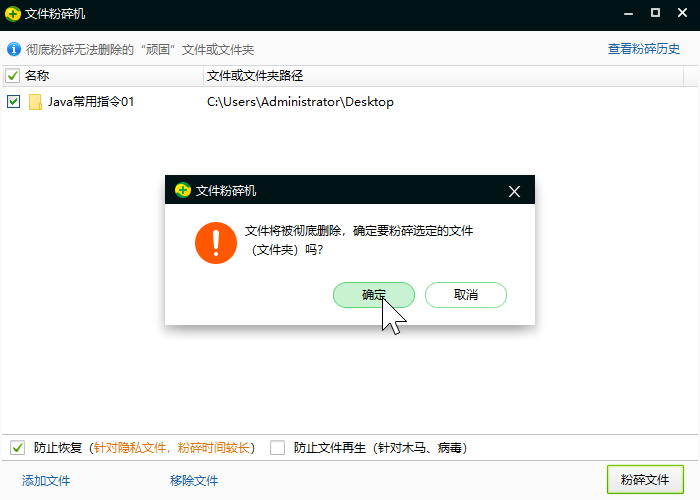Screen dimensions: 700x500
Task: Select the Java常用指令01 file name
Action: pyautogui.click(x=91, y=102)
